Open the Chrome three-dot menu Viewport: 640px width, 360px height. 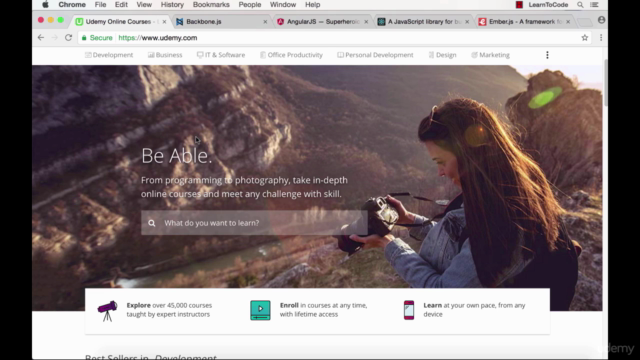(601, 38)
